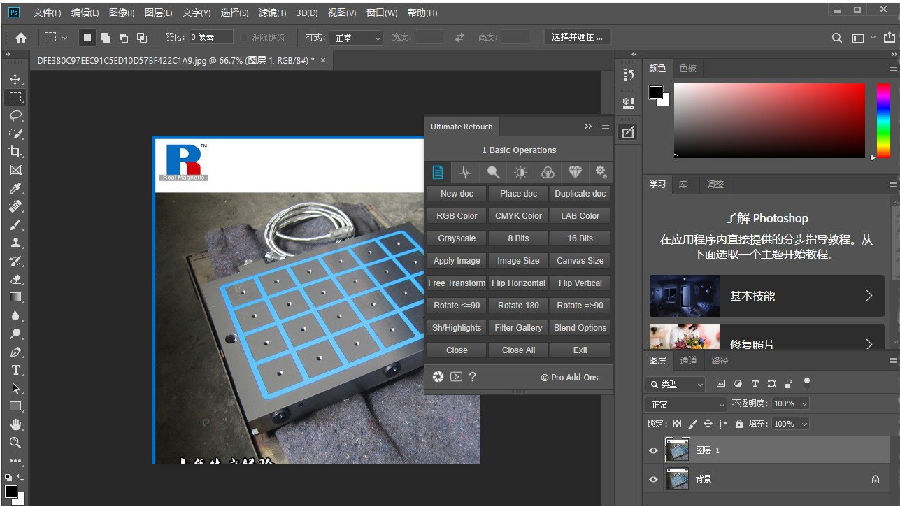Toggle the layer filter on/off switch

pos(806,383)
